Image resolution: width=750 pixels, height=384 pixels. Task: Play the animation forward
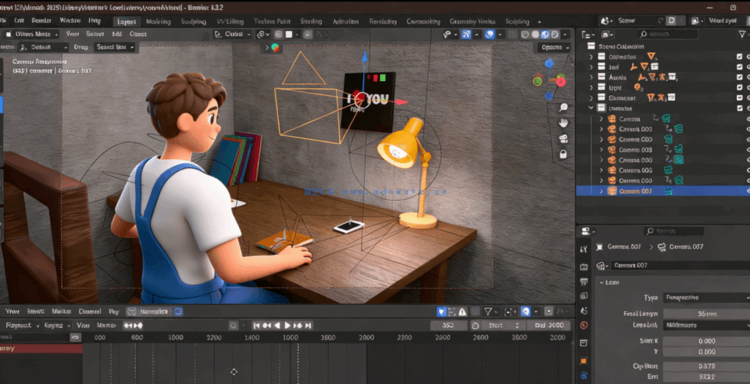click(x=287, y=326)
